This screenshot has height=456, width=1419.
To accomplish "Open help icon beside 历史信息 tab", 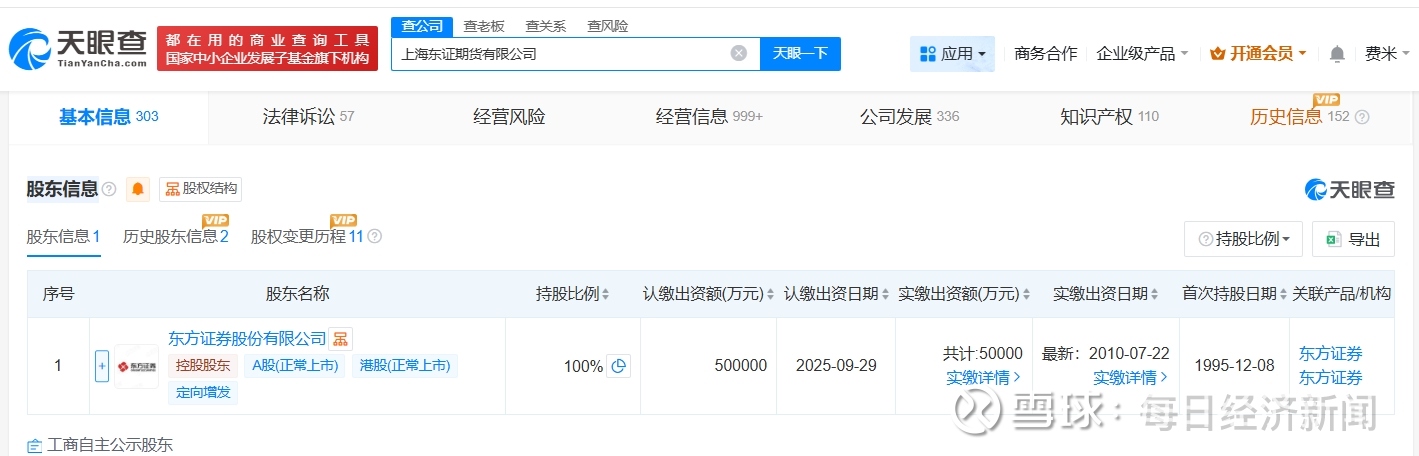I will pos(1362,117).
